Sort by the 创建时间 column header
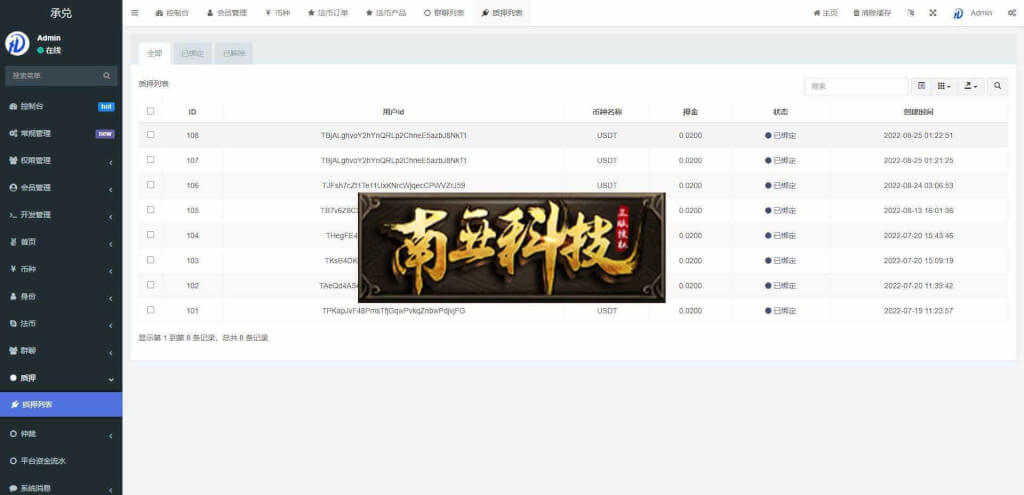Screen dimensions: 1024x495 coord(918,112)
